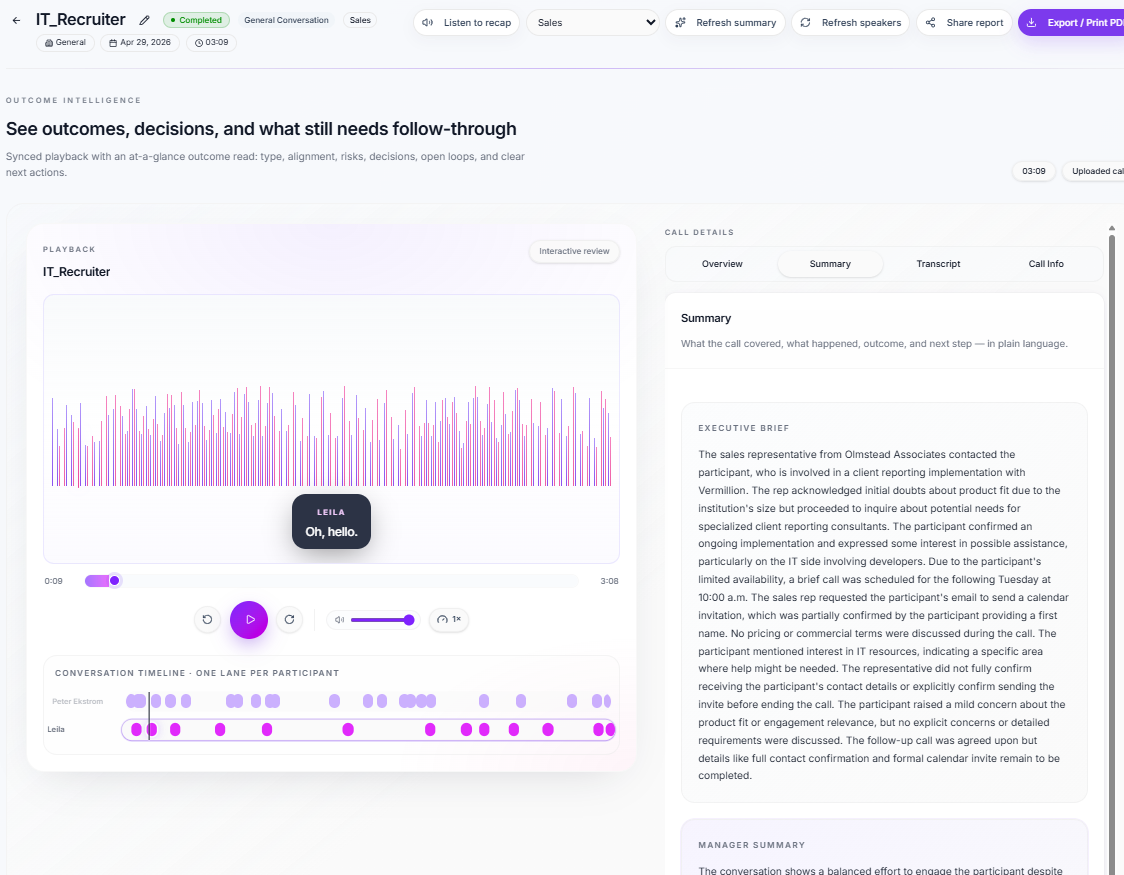Click the Apr 29, 2026 date chip
This screenshot has height=875, width=1124.
[x=140, y=42]
